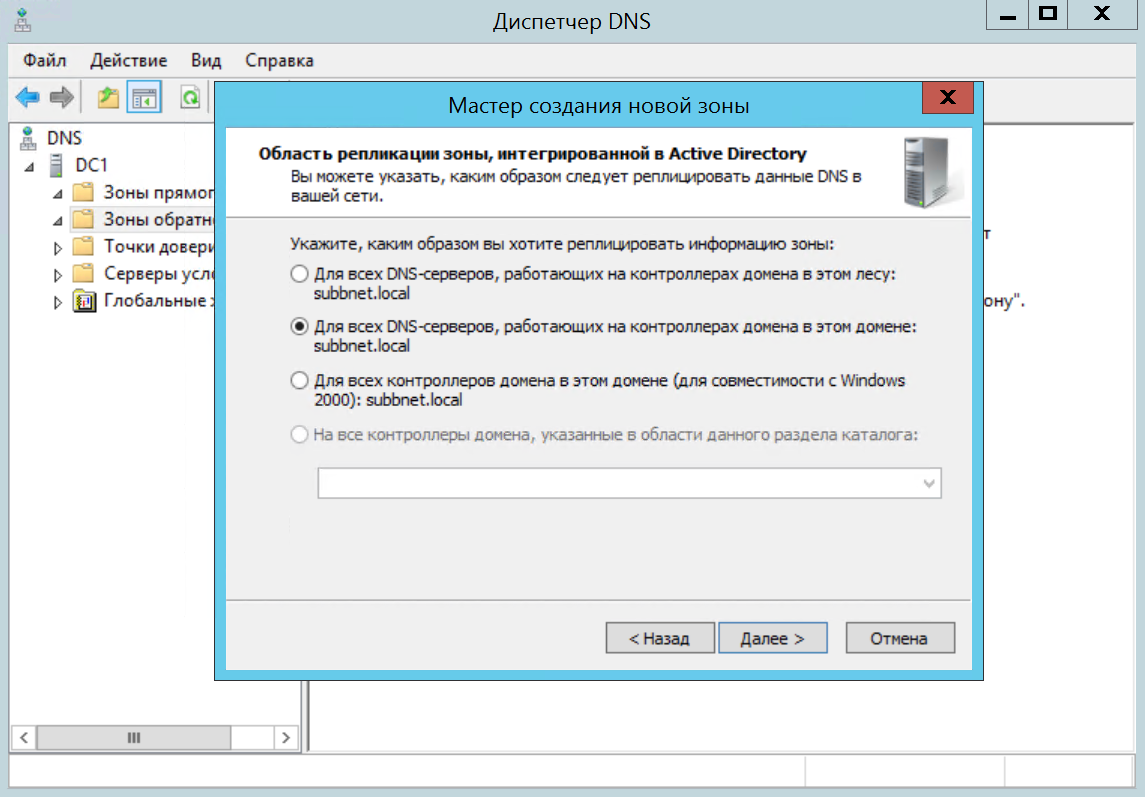Toggle the Show/Hide console tree icon
This screenshot has width=1145, height=797.
[x=145, y=97]
